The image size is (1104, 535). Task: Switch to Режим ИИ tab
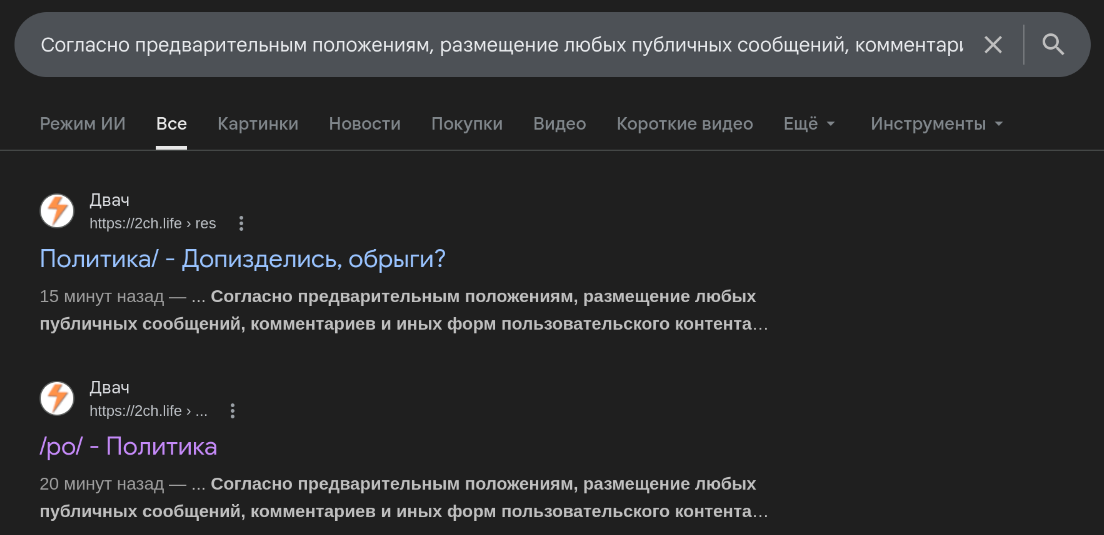(x=83, y=124)
